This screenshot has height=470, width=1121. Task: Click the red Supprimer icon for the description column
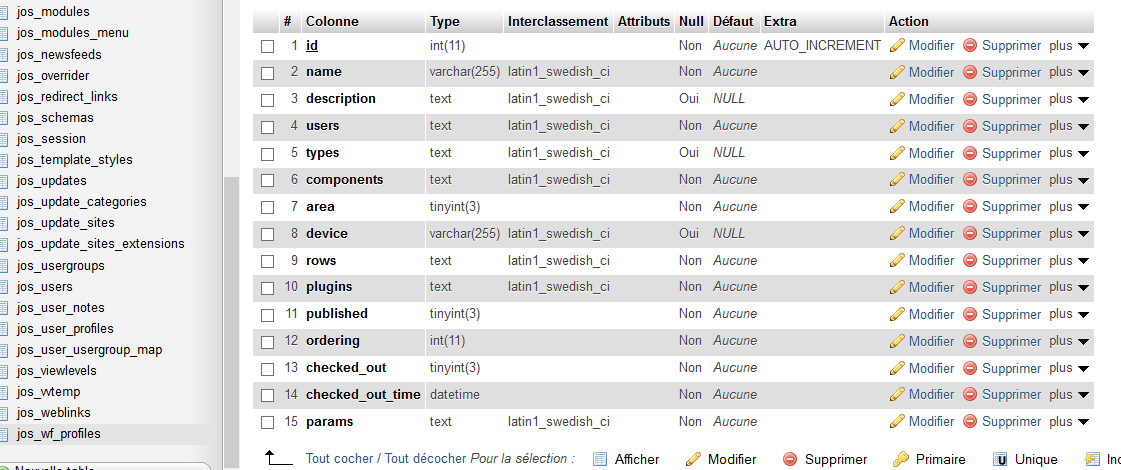[x=970, y=99]
